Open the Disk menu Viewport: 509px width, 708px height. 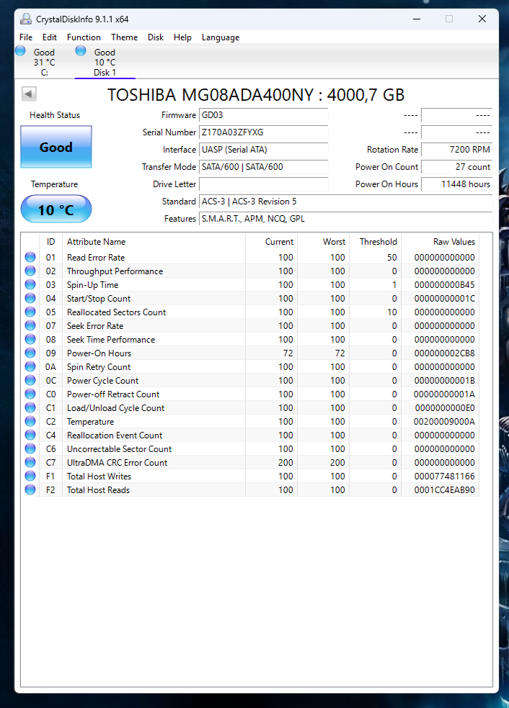[x=155, y=37]
